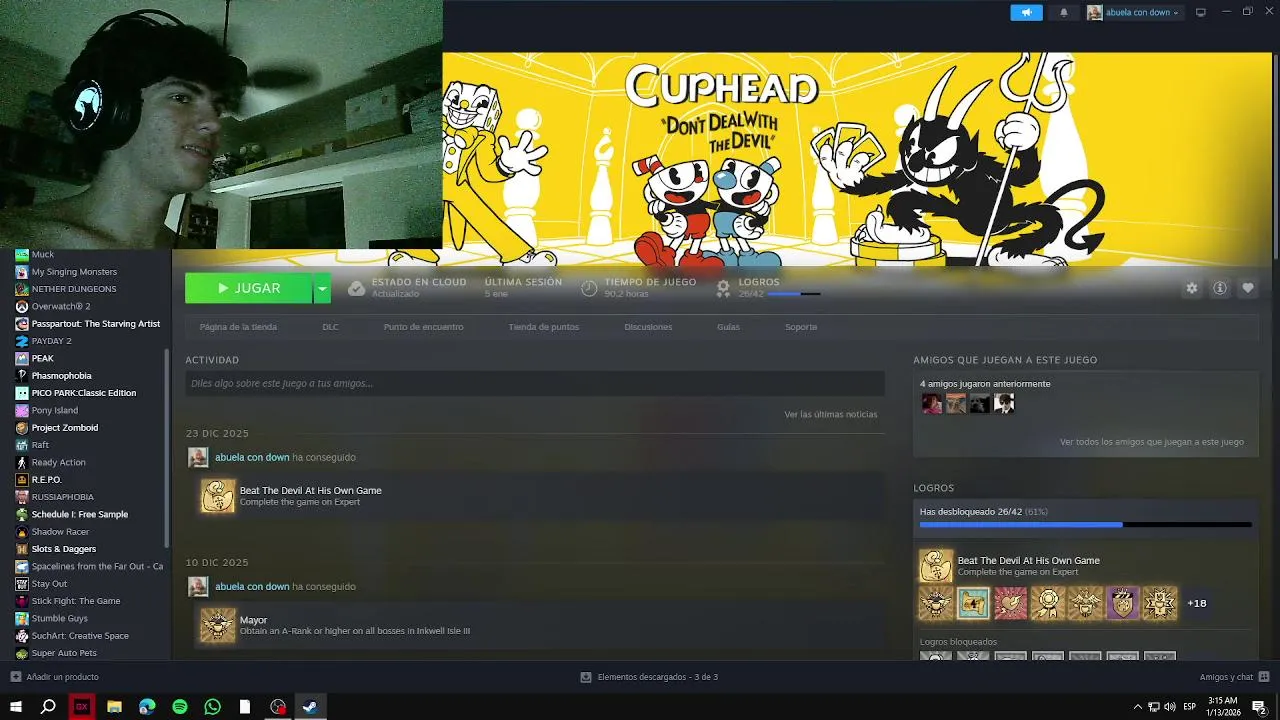Click the achievements progress bar in LOGROS panel

1085,524
